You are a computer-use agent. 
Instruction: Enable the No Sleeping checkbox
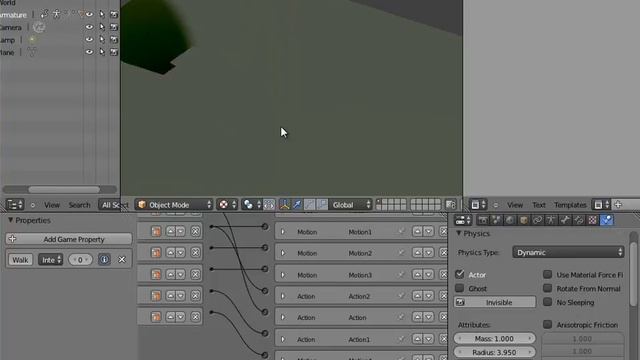click(548, 302)
